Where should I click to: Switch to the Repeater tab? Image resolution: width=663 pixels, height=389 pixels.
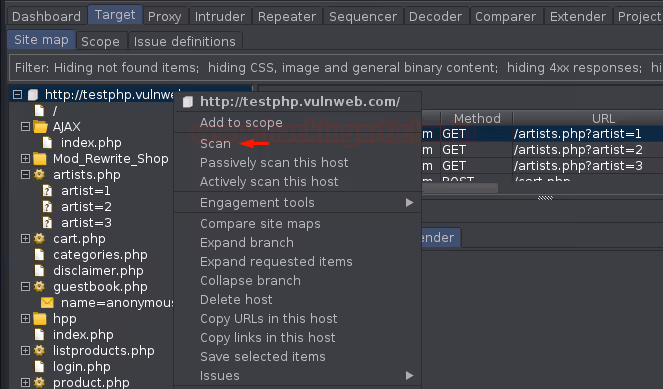point(287,16)
